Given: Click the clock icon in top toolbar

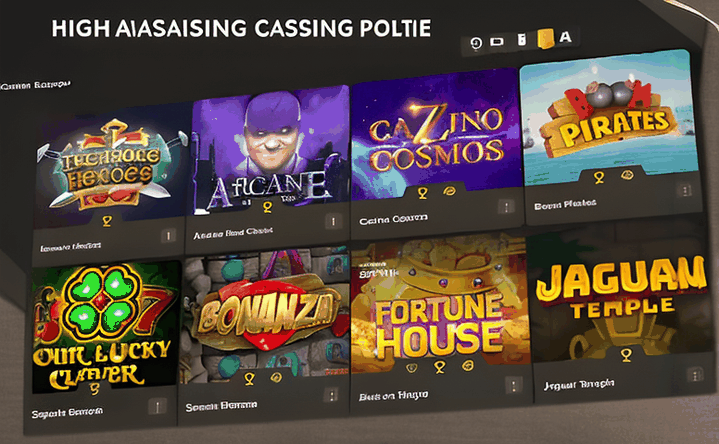Looking at the screenshot, I should tap(475, 43).
